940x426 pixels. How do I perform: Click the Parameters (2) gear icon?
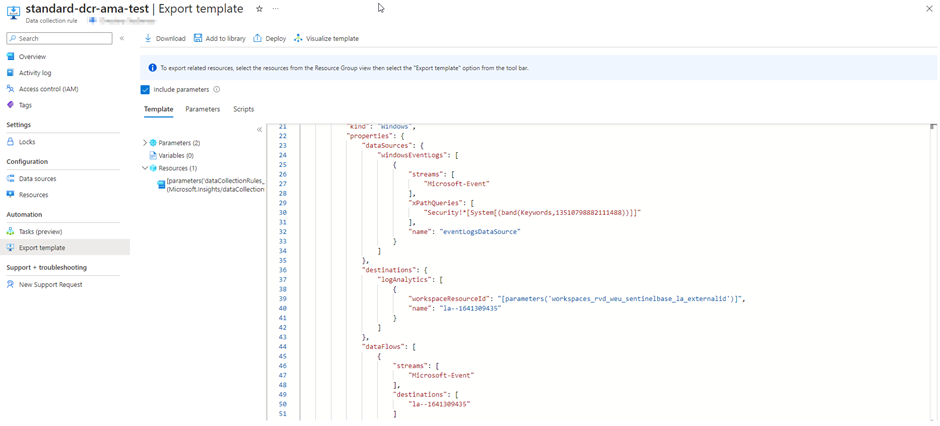(x=153, y=143)
